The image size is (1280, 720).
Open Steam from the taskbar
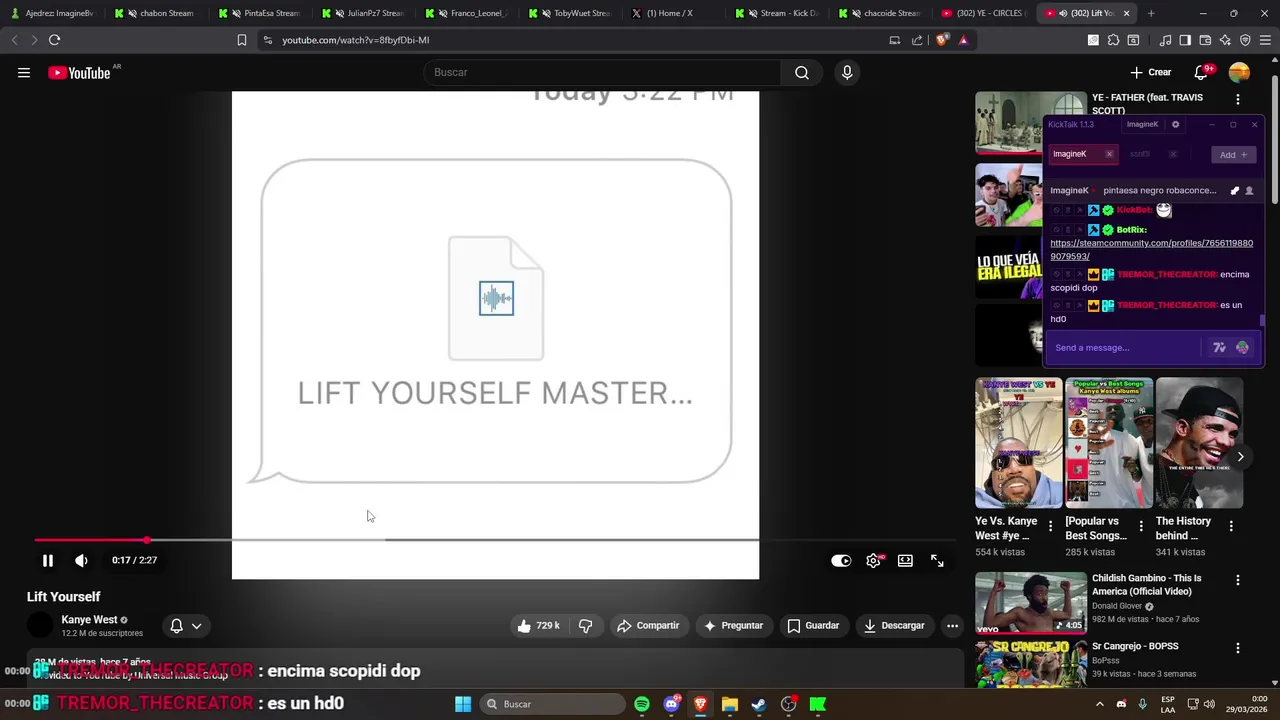click(x=759, y=704)
